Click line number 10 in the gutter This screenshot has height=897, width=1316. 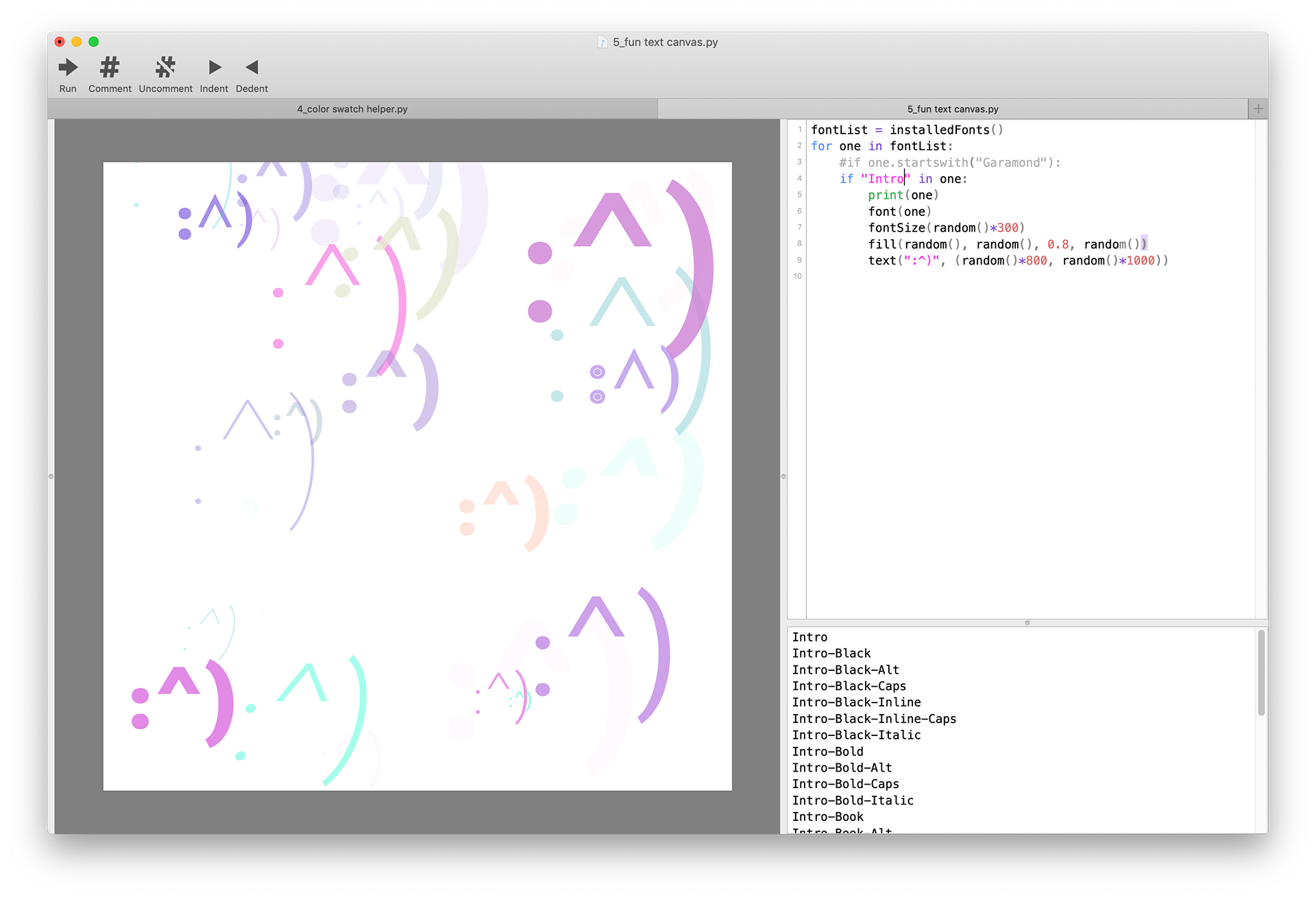pyautogui.click(x=798, y=276)
